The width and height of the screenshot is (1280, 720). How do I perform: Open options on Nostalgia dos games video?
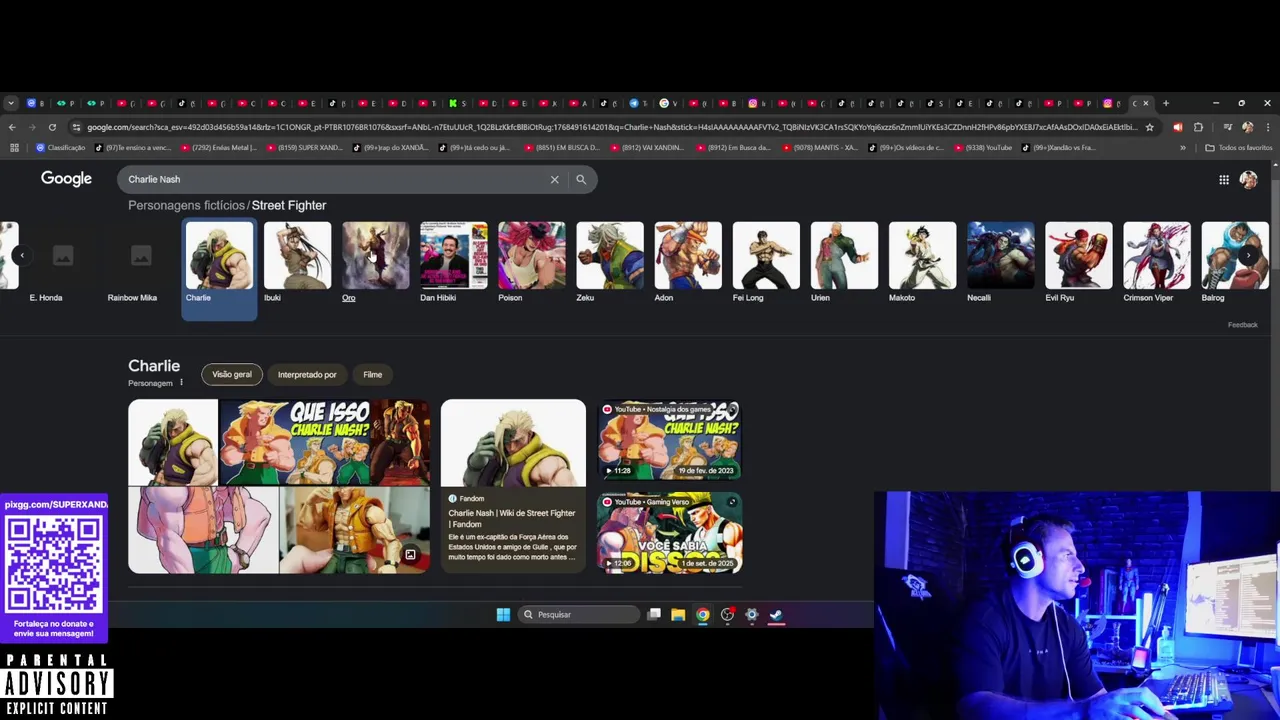(x=732, y=409)
